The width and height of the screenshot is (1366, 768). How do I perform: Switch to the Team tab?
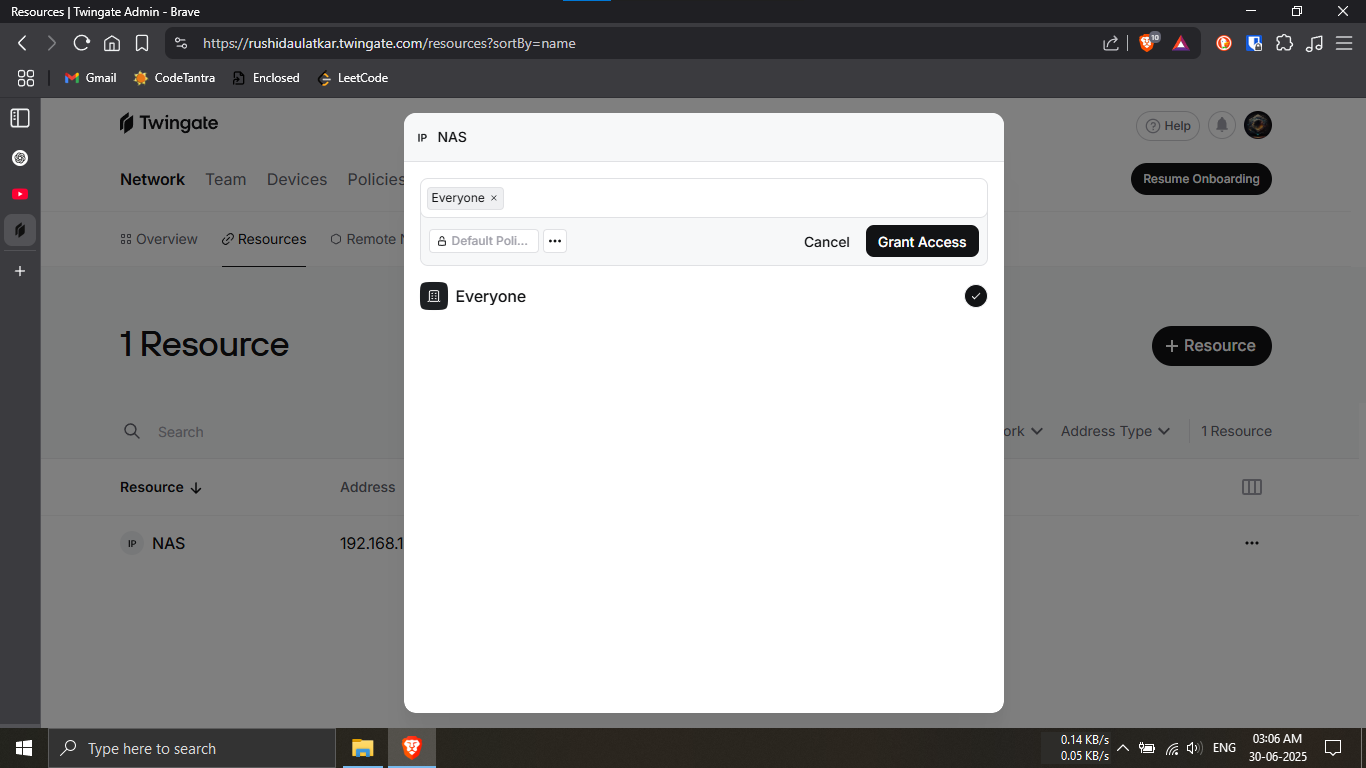[x=225, y=179]
